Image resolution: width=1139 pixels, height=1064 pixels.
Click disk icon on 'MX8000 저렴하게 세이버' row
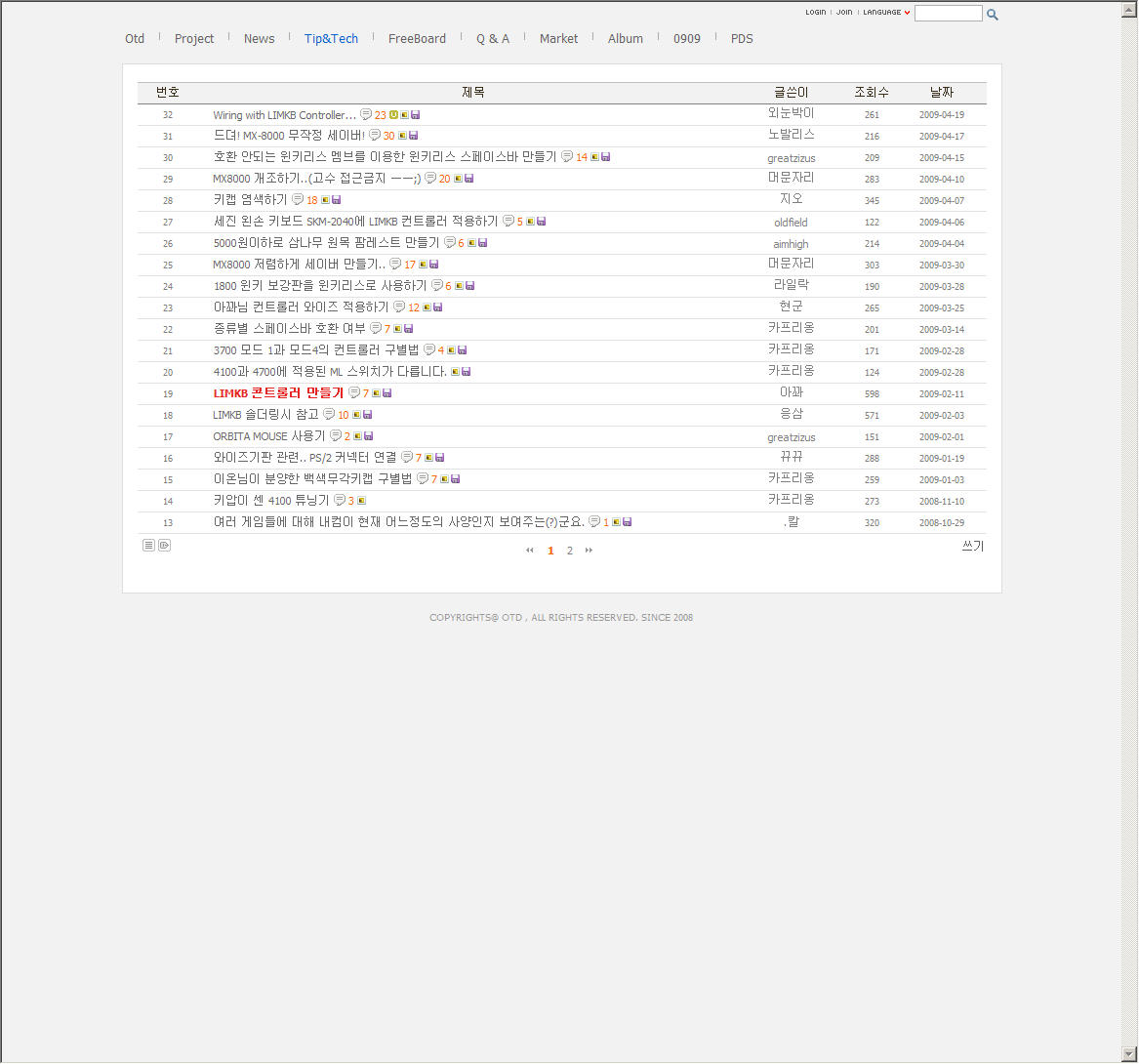[x=433, y=265]
